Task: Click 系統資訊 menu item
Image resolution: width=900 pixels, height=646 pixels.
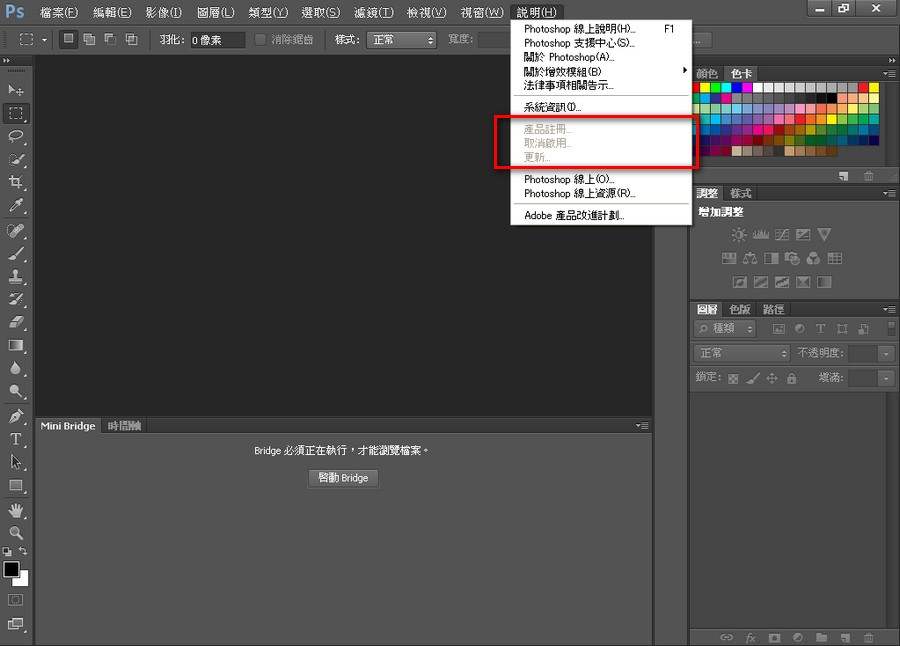Action: (601, 107)
